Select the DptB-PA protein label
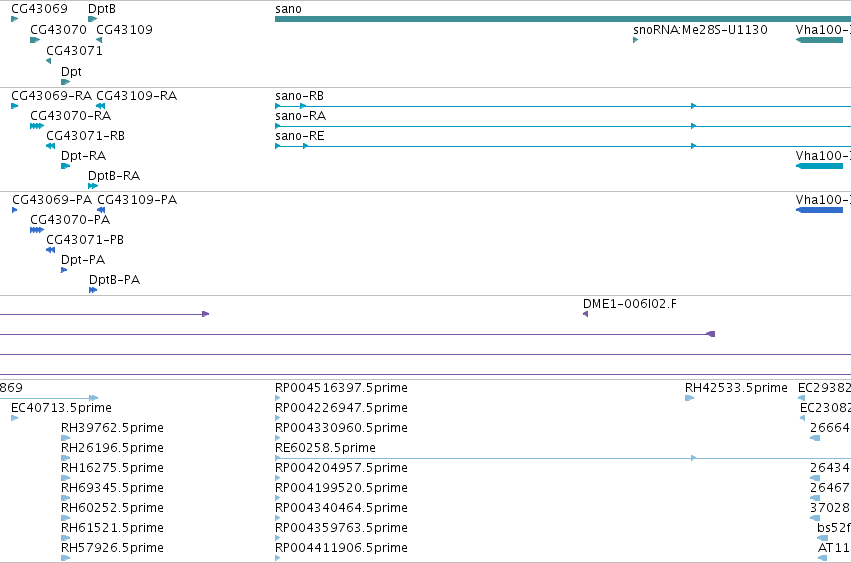Screen dimensions: 851x563 tap(115, 280)
